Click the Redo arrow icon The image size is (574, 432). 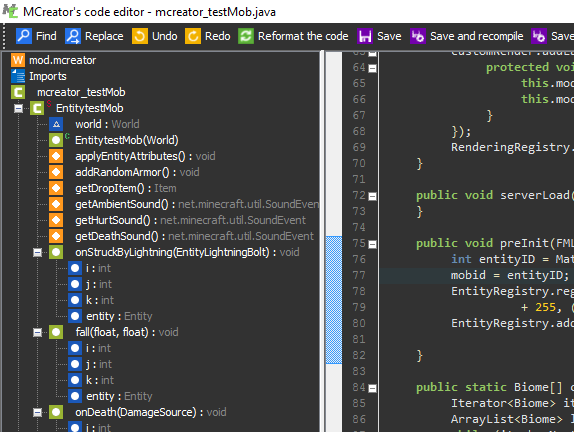pyautogui.click(x=193, y=36)
